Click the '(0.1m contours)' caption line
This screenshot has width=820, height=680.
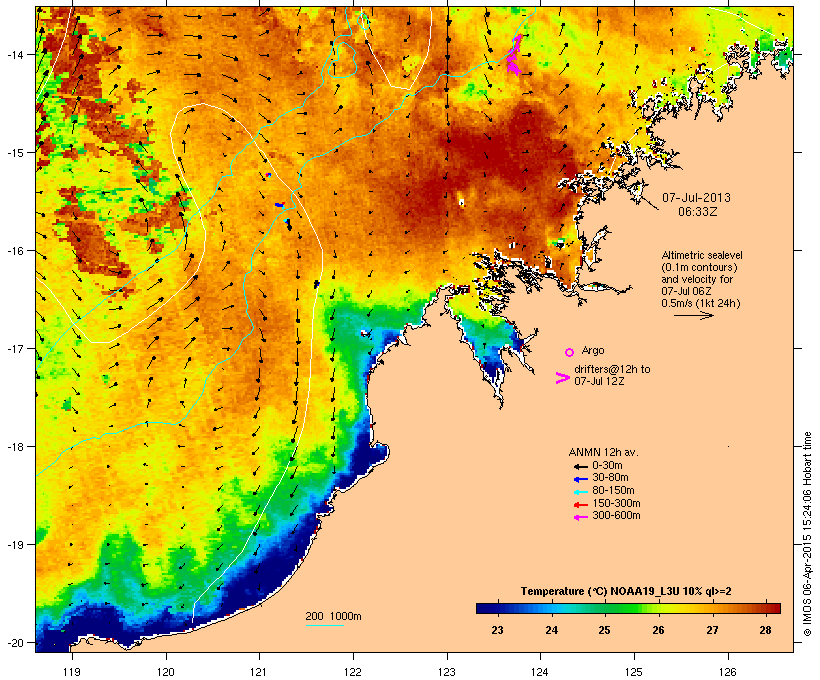point(699,267)
